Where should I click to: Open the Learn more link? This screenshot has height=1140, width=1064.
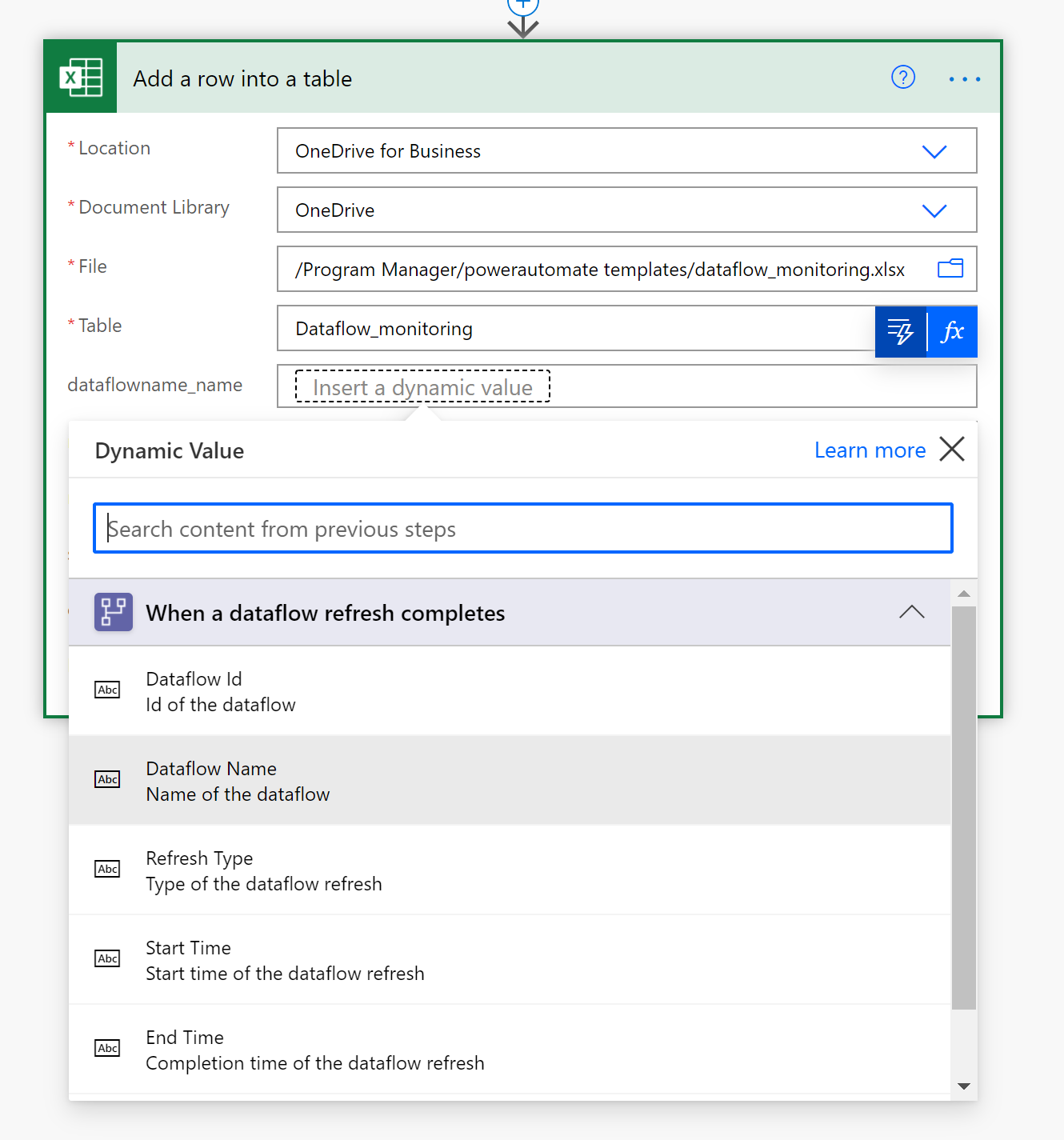(x=870, y=450)
